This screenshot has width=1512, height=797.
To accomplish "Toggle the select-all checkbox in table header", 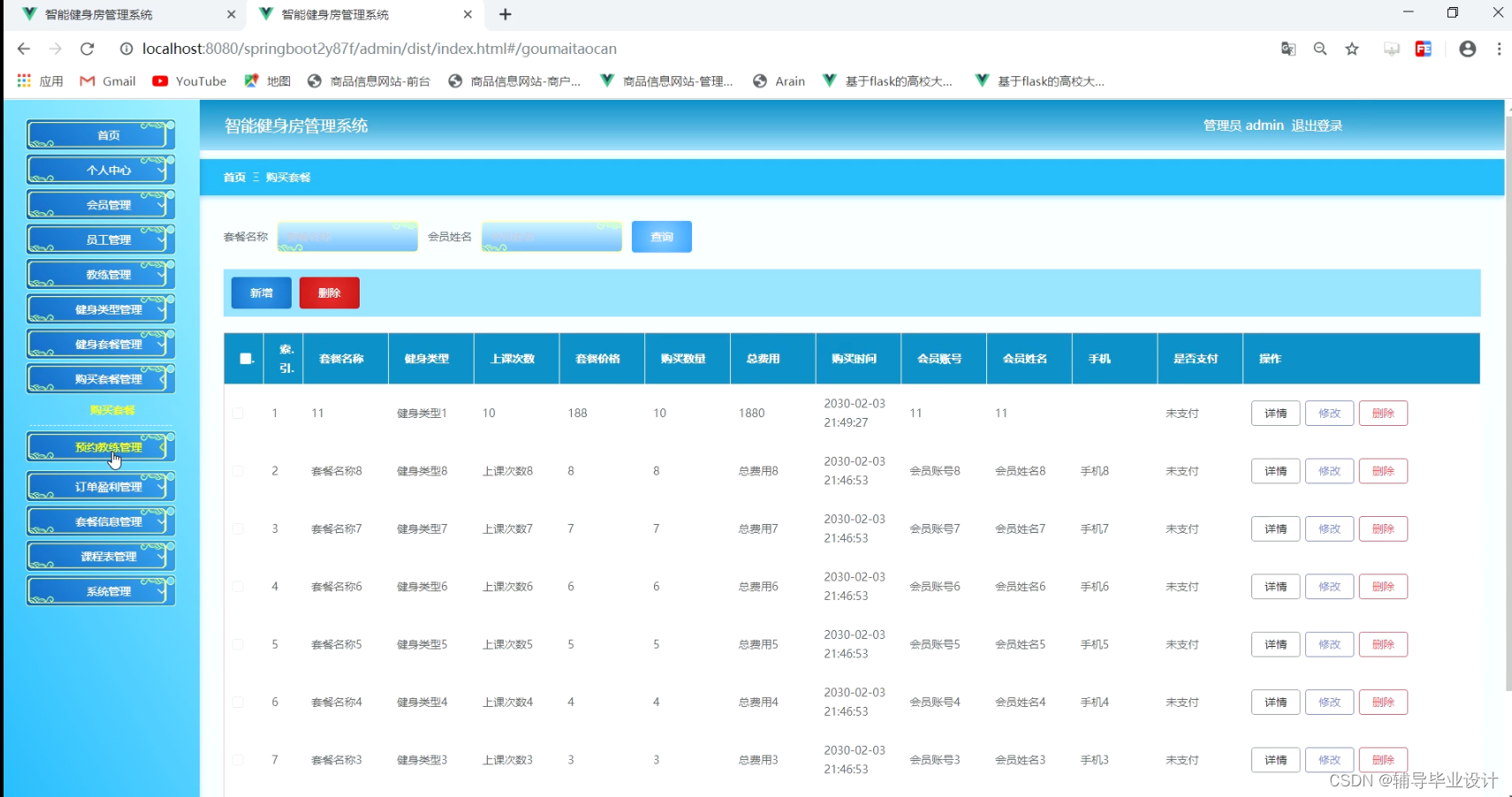I will pyautogui.click(x=246, y=359).
